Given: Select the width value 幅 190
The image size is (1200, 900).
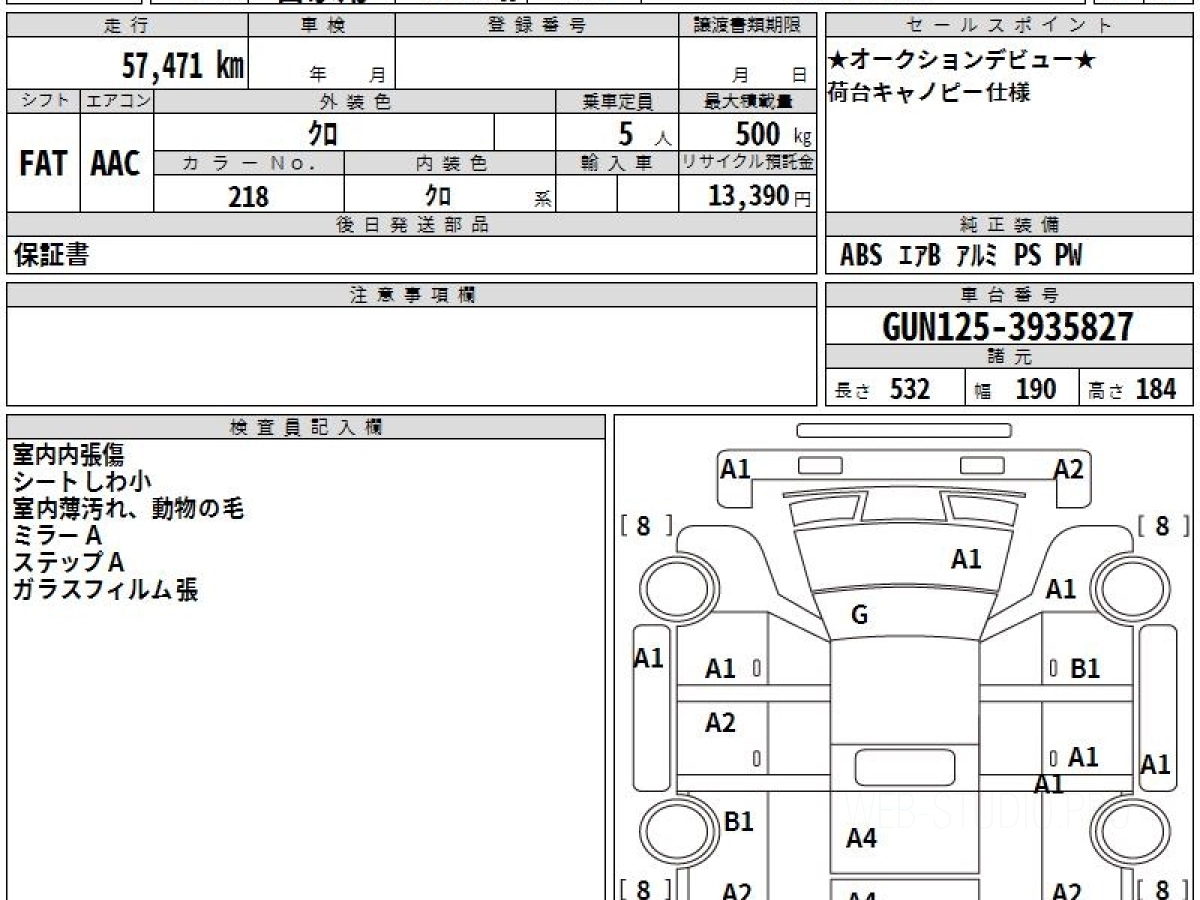Looking at the screenshot, I should coord(1015,389).
